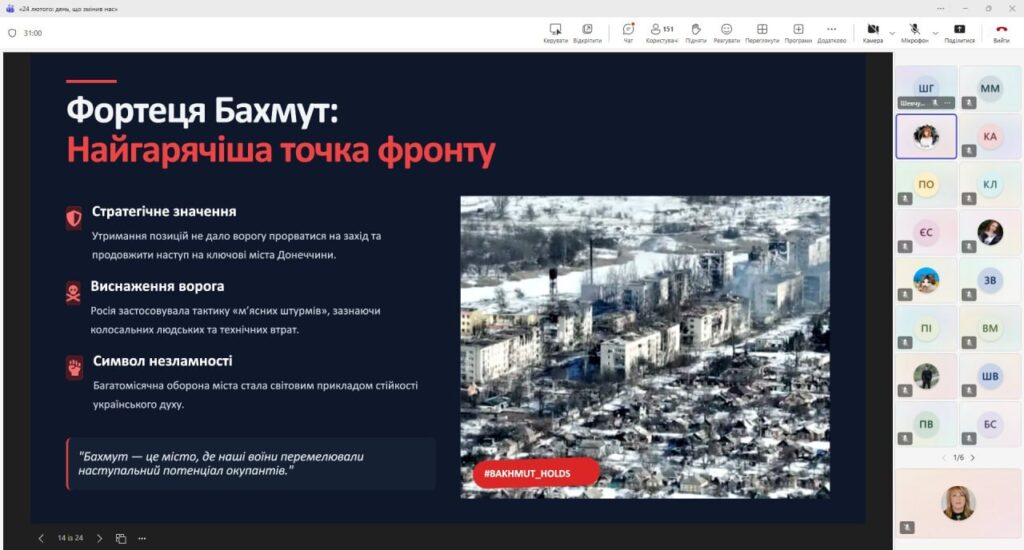Go to next participants page arrow
Viewport: 1024px width, 550px height.
973,458
